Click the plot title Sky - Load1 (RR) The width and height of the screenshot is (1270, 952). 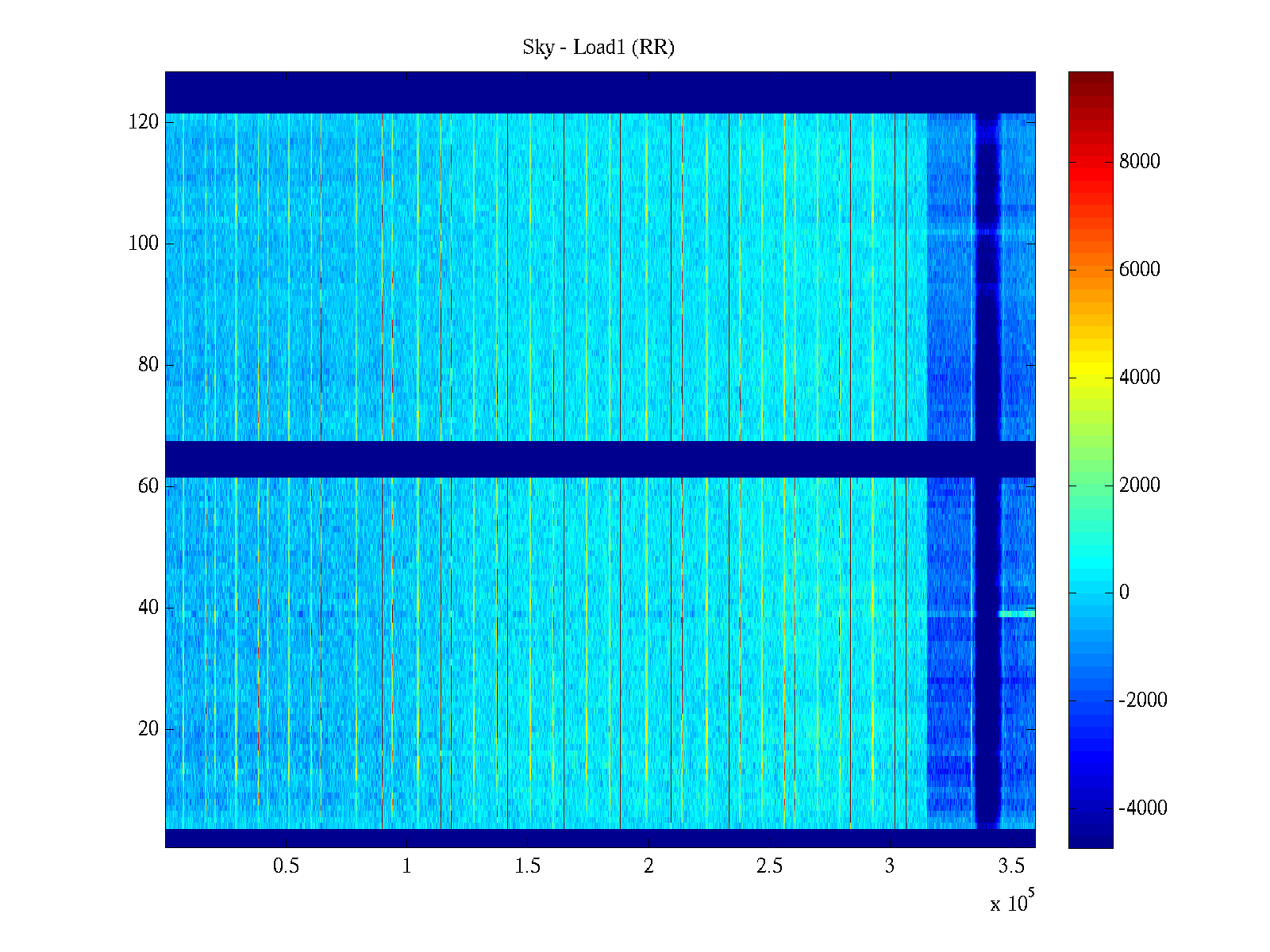coord(598,48)
